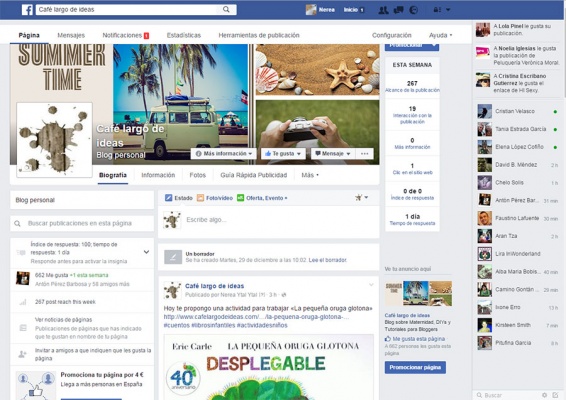The height and width of the screenshot is (400, 566).
Task: Open the Fotos tab on the page
Action: [x=197, y=175]
